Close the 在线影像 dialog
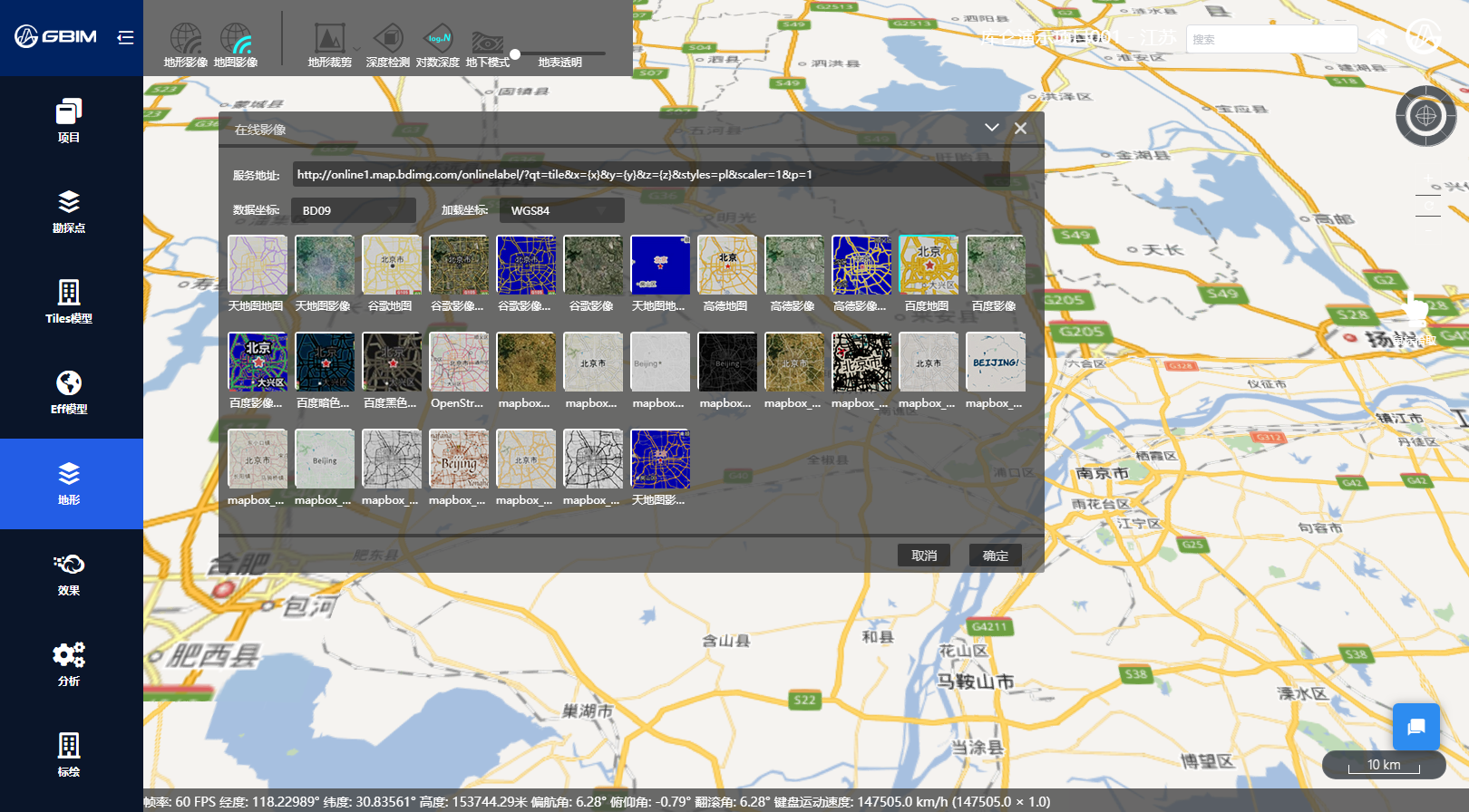 (x=1021, y=128)
